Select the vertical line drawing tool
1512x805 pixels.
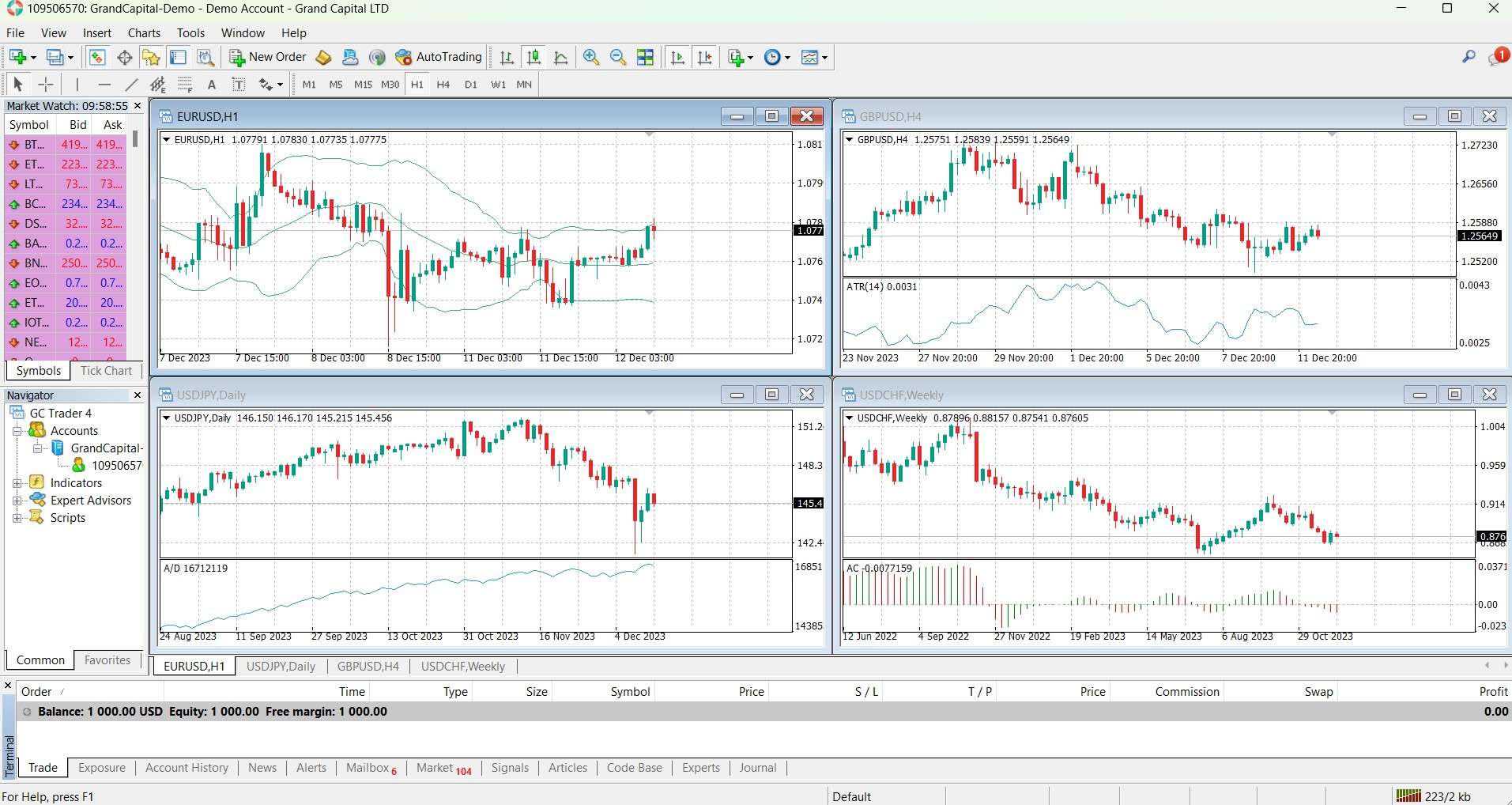point(77,85)
